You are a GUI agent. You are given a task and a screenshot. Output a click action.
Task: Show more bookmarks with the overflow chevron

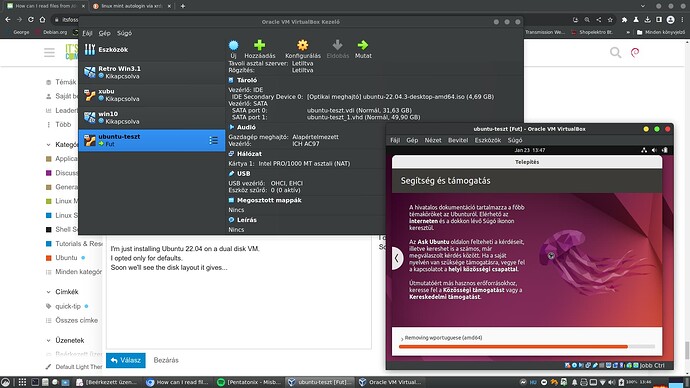pyautogui.click(x=628, y=32)
